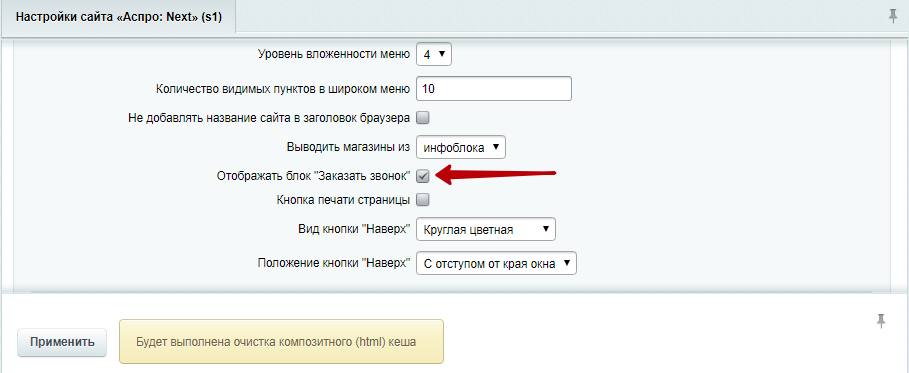Click label 'Отображать блок "Заказать звонок"'

coord(314,176)
